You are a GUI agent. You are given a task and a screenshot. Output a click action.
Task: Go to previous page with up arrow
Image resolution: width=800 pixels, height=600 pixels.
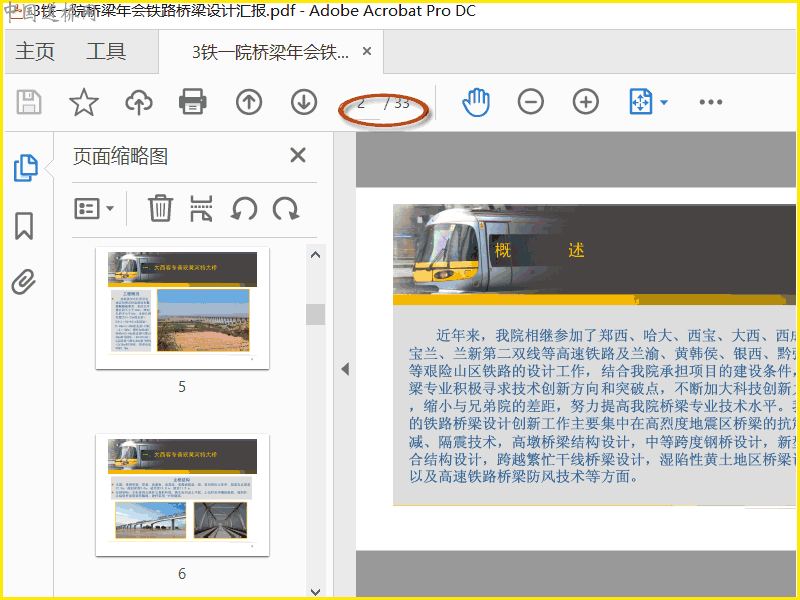(249, 102)
